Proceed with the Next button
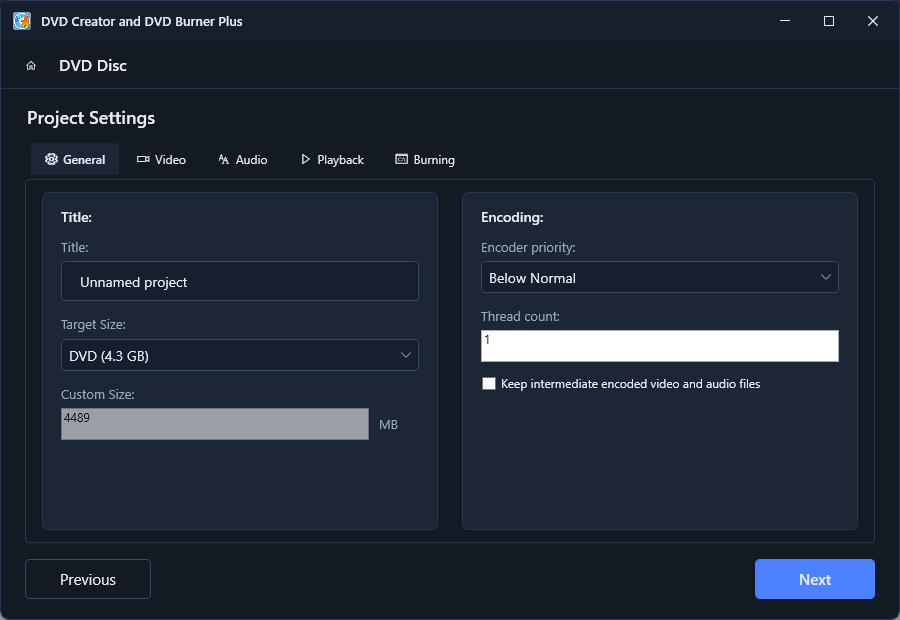This screenshot has width=900, height=620. pos(814,579)
